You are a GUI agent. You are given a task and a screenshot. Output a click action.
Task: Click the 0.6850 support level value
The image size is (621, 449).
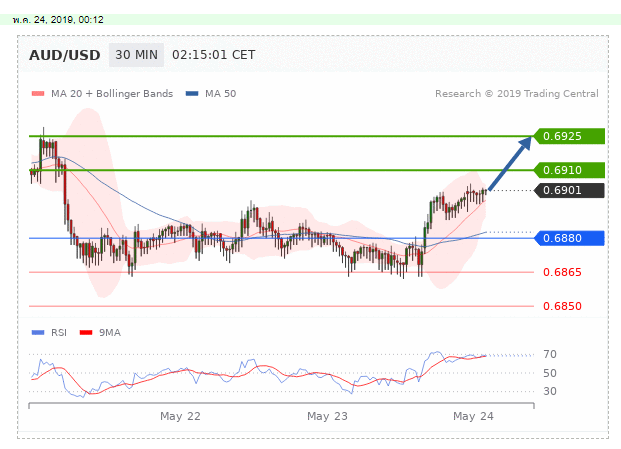pyautogui.click(x=562, y=306)
